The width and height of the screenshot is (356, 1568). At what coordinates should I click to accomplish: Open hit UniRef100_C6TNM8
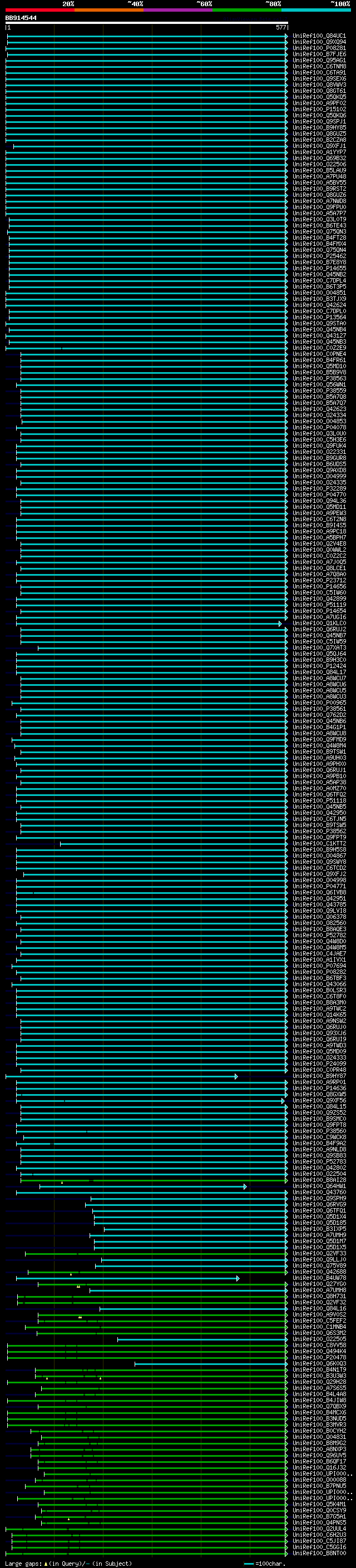point(319,66)
